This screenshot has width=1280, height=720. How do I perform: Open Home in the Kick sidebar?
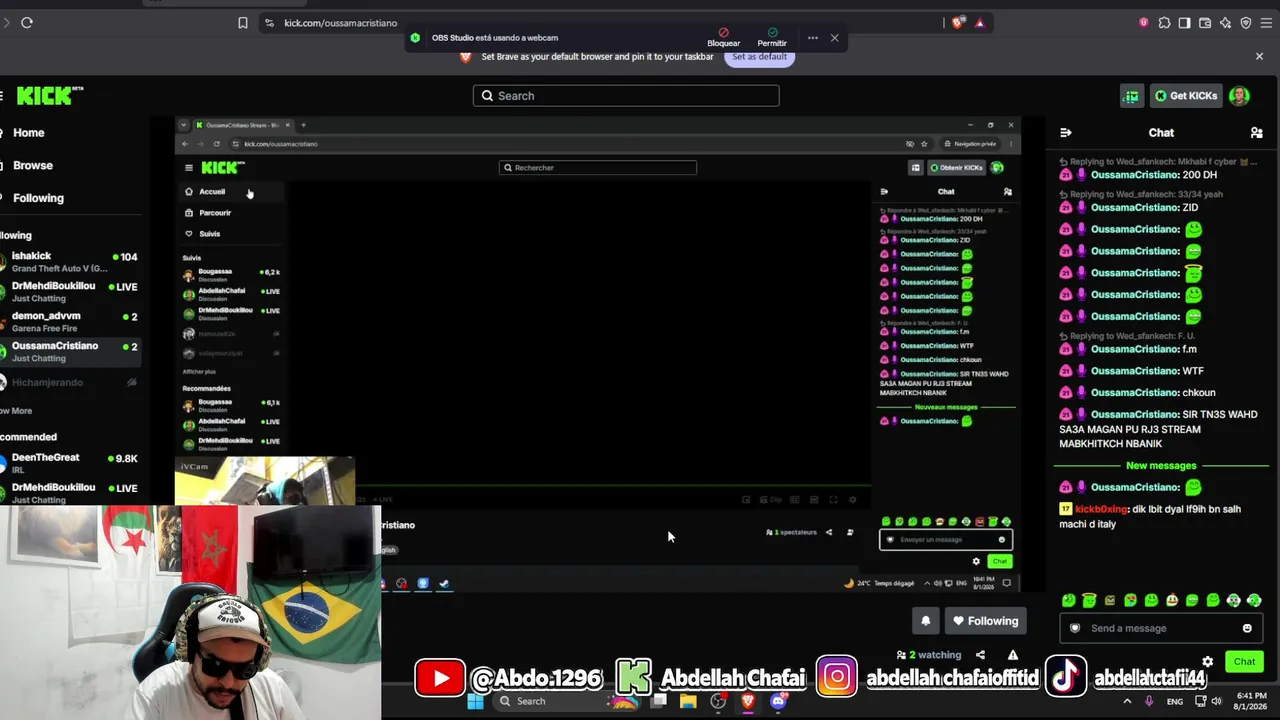point(28,133)
